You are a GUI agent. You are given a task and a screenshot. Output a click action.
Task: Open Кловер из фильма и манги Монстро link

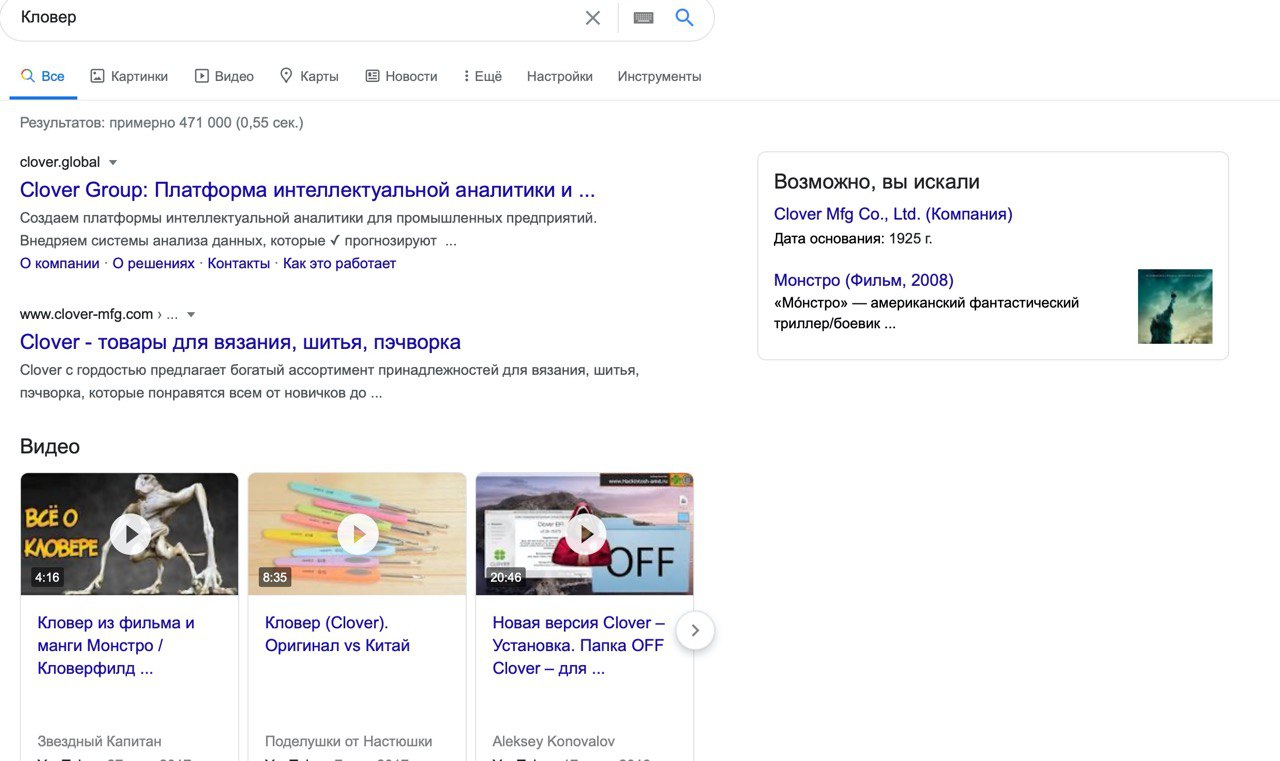pyautogui.click(x=116, y=645)
